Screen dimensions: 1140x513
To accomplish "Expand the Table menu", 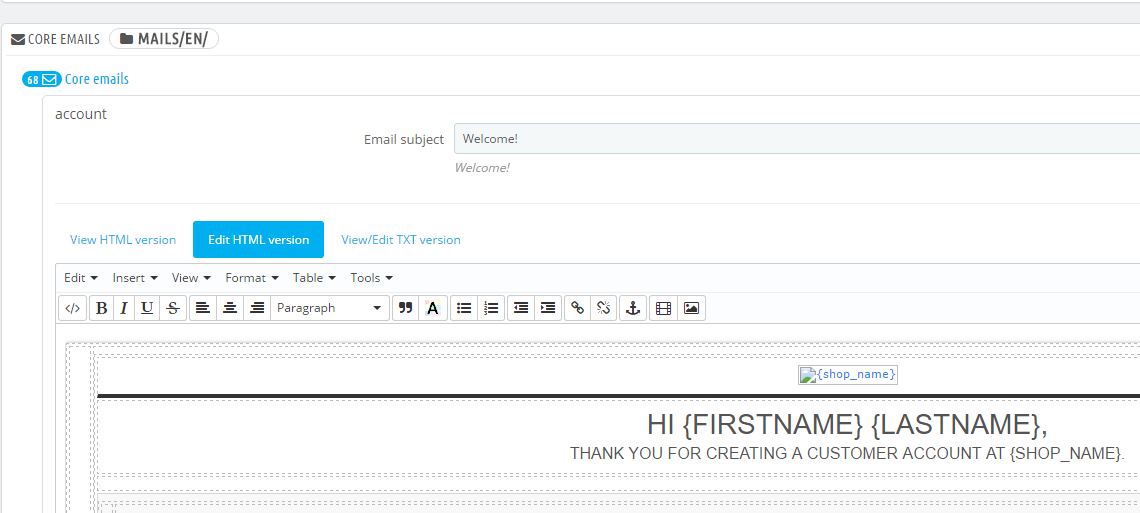I will 314,278.
